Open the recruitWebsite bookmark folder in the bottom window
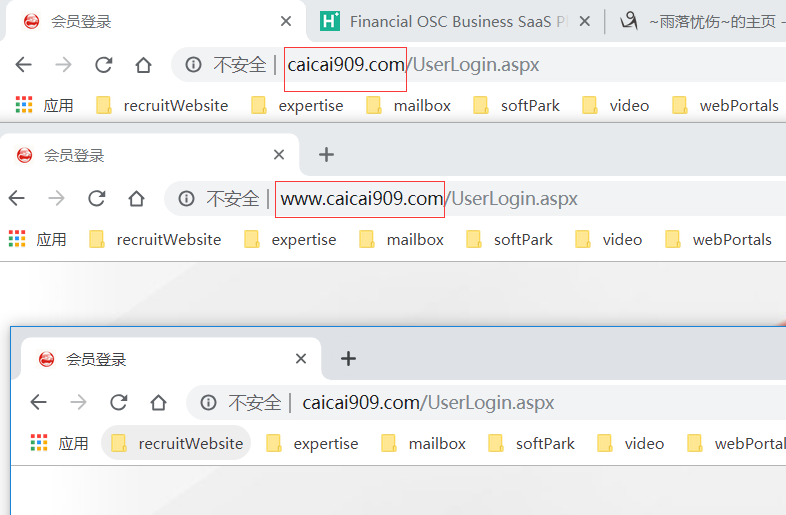This screenshot has width=786, height=515. (x=177, y=443)
